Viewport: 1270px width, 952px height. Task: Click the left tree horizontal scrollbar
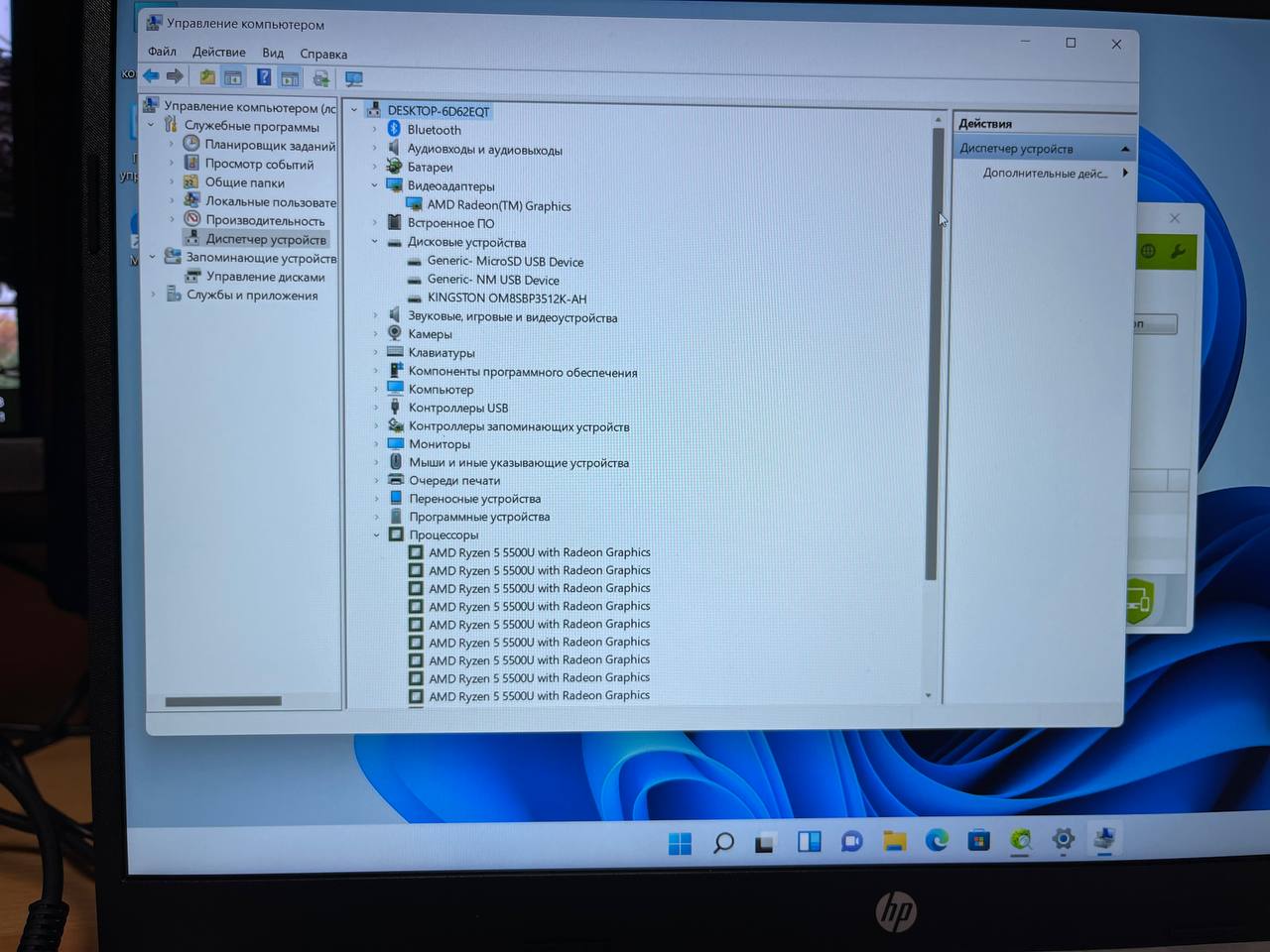coord(223,701)
